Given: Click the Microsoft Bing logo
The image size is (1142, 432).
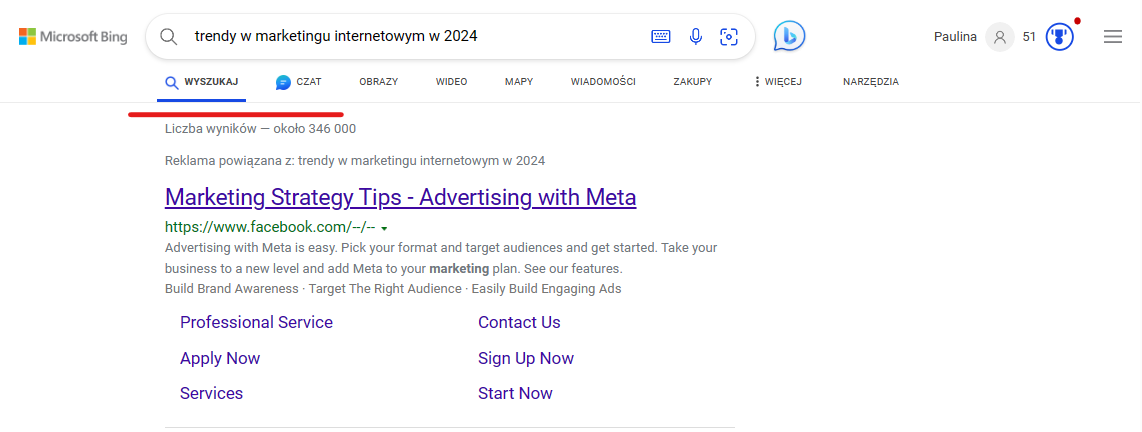Looking at the screenshot, I should (x=73, y=36).
